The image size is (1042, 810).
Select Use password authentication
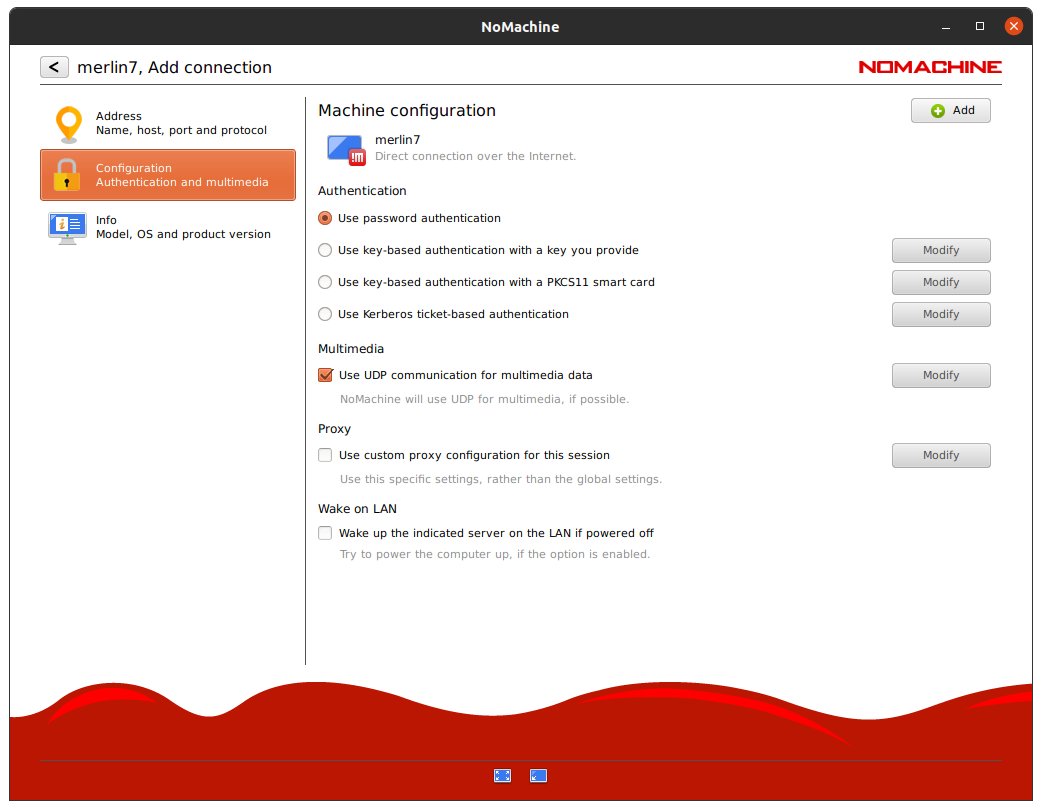[x=325, y=218]
